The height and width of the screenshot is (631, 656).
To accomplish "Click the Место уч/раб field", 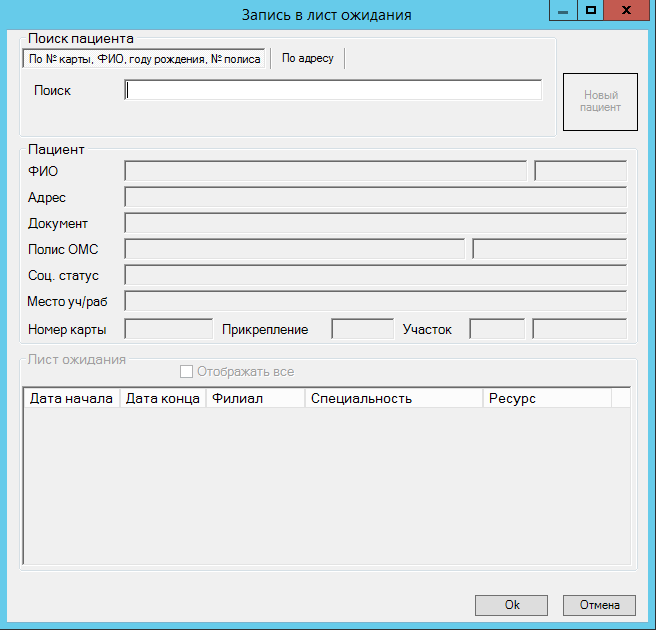I will click(x=375, y=301).
